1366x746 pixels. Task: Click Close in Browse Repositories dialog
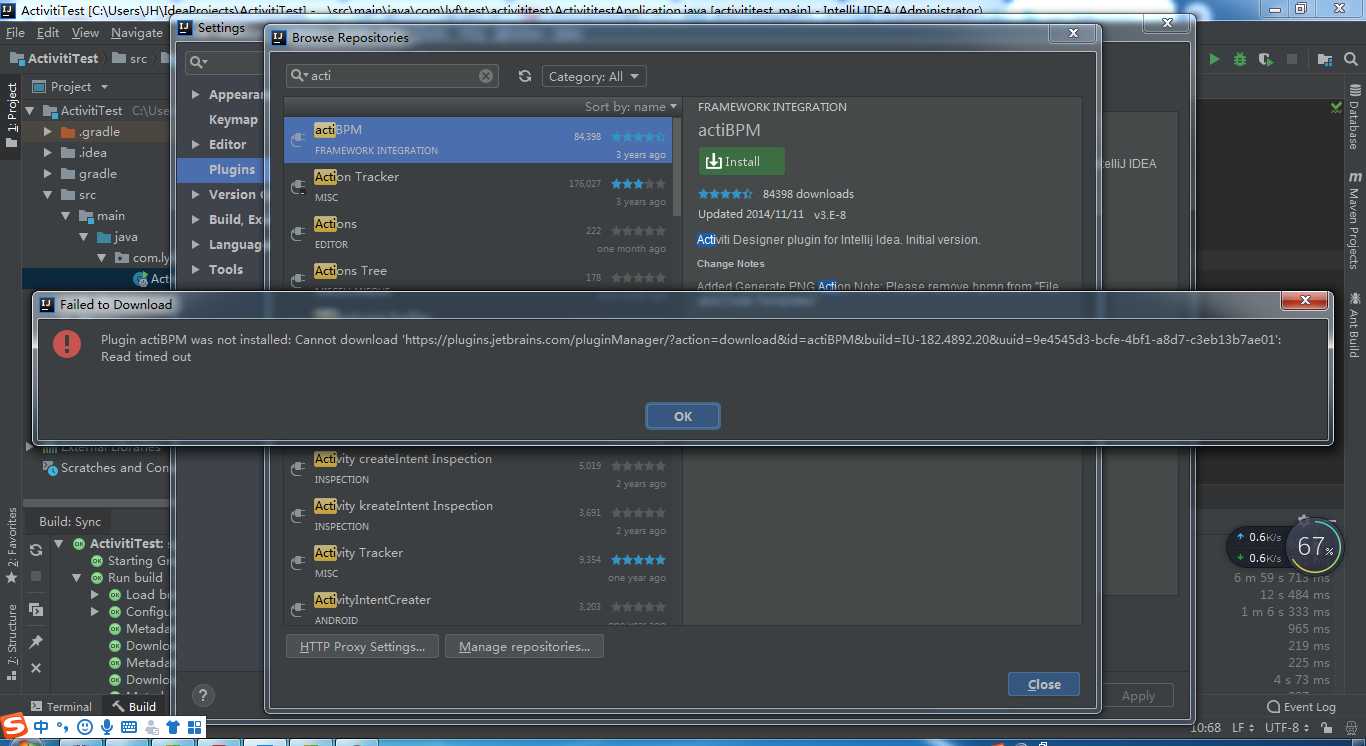click(x=1044, y=684)
